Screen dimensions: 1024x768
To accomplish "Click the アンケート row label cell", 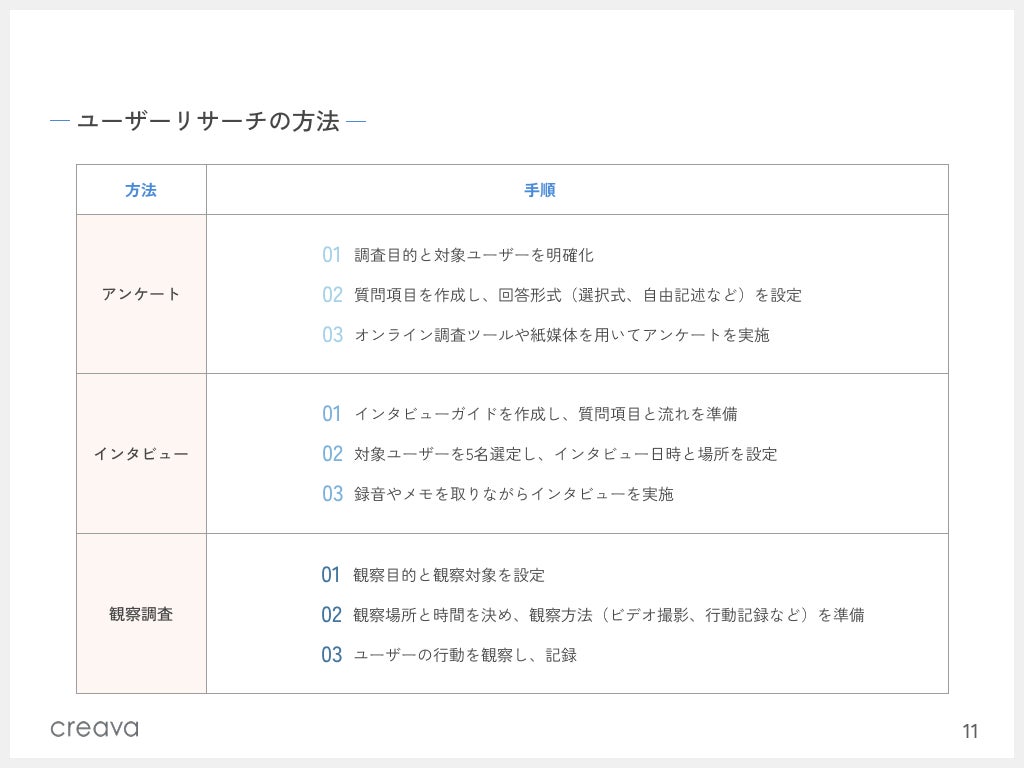I will click(141, 294).
